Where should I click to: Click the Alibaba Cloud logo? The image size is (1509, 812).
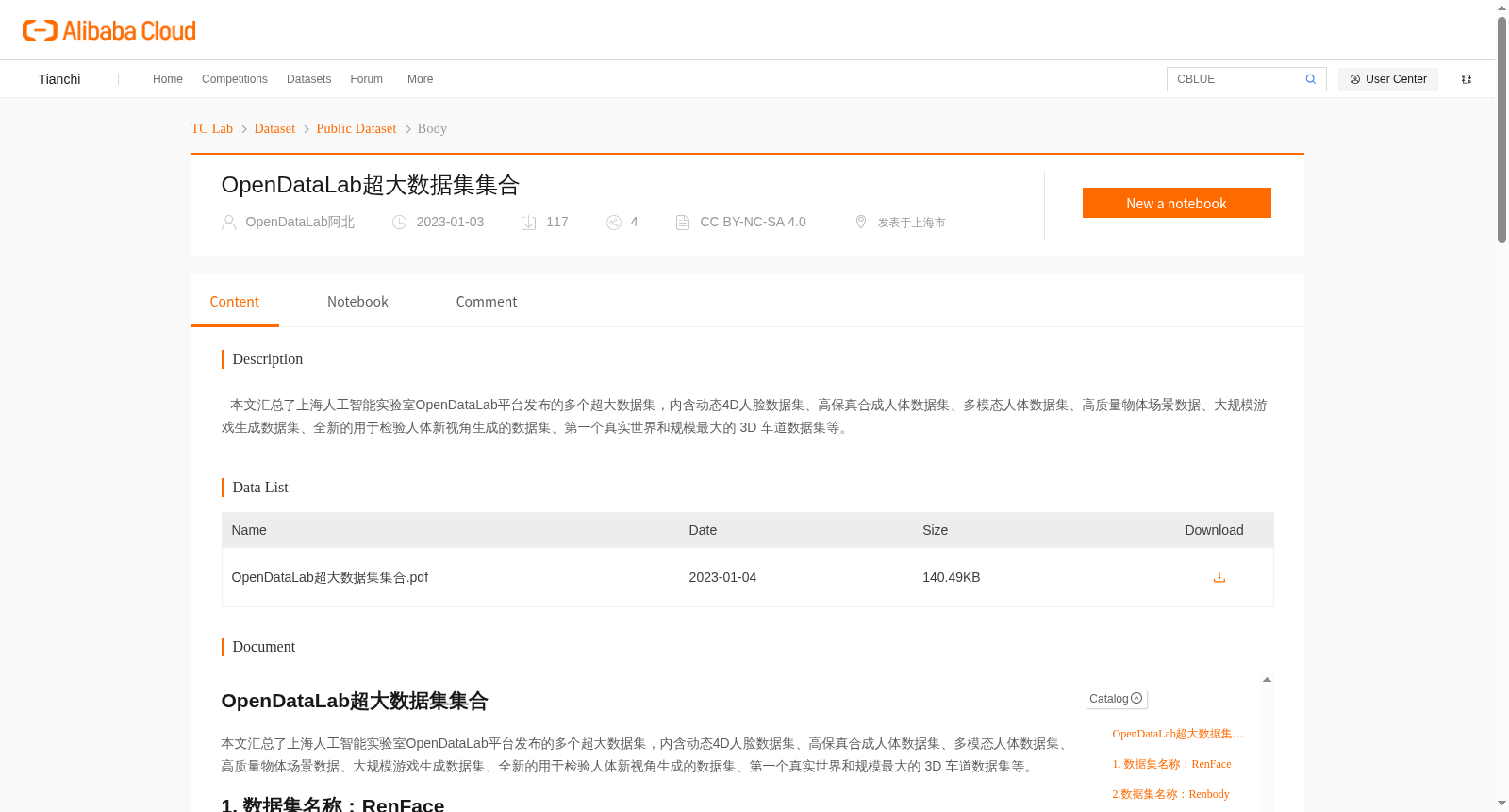(x=109, y=30)
